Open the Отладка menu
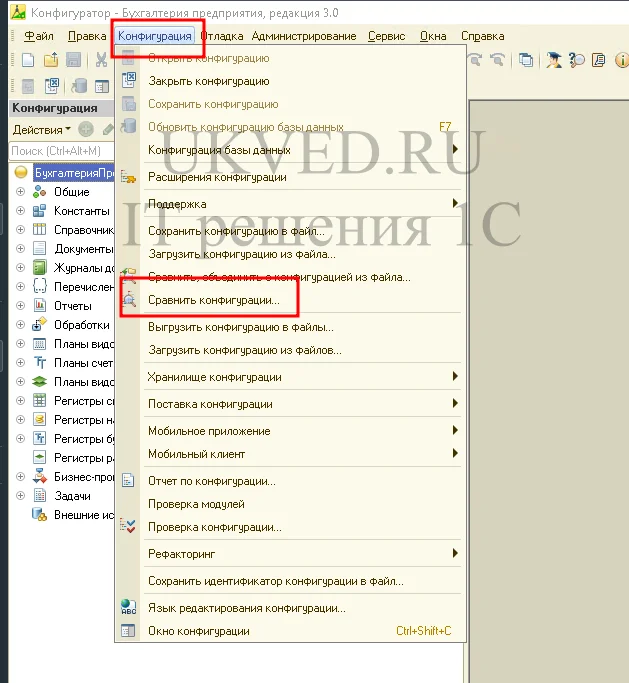This screenshot has height=683, width=629. pos(222,36)
